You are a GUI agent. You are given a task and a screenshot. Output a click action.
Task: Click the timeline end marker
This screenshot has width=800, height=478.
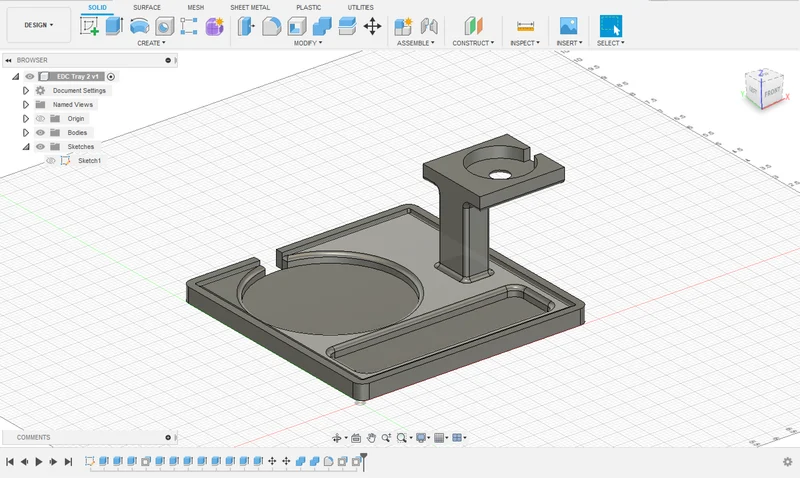pos(363,461)
